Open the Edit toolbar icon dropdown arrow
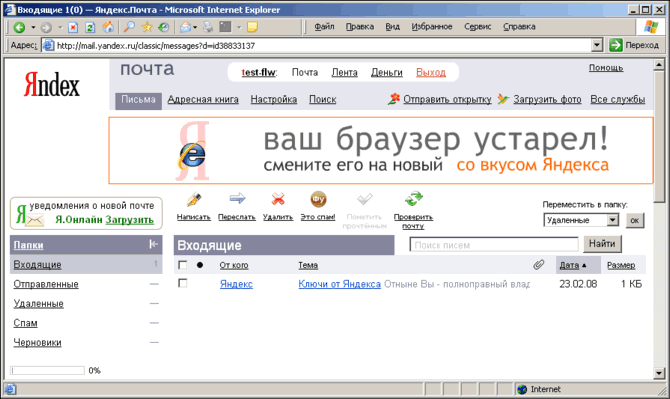This screenshot has height=399, width=670. pyautogui.click(x=239, y=27)
